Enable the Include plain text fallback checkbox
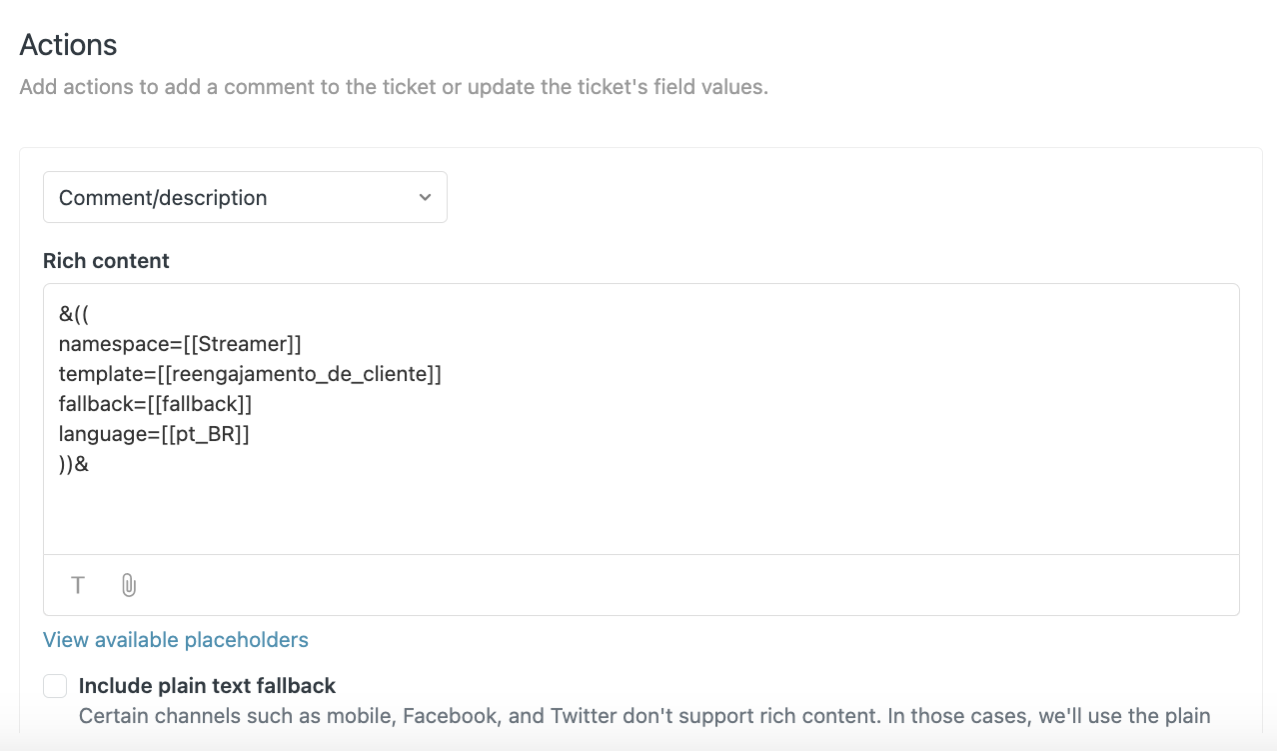The image size is (1277, 751). [55, 686]
